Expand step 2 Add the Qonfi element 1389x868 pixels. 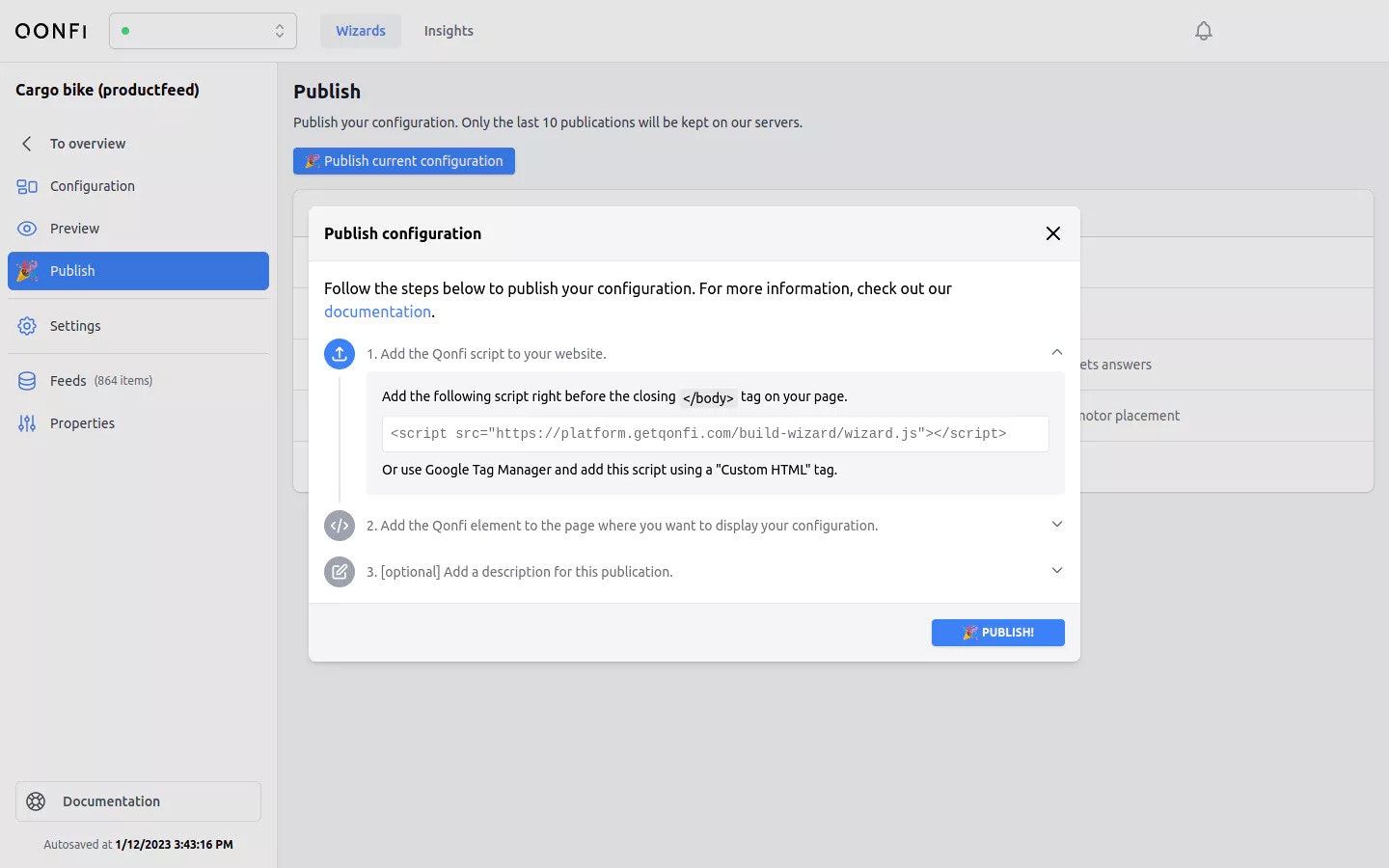pos(1057,525)
